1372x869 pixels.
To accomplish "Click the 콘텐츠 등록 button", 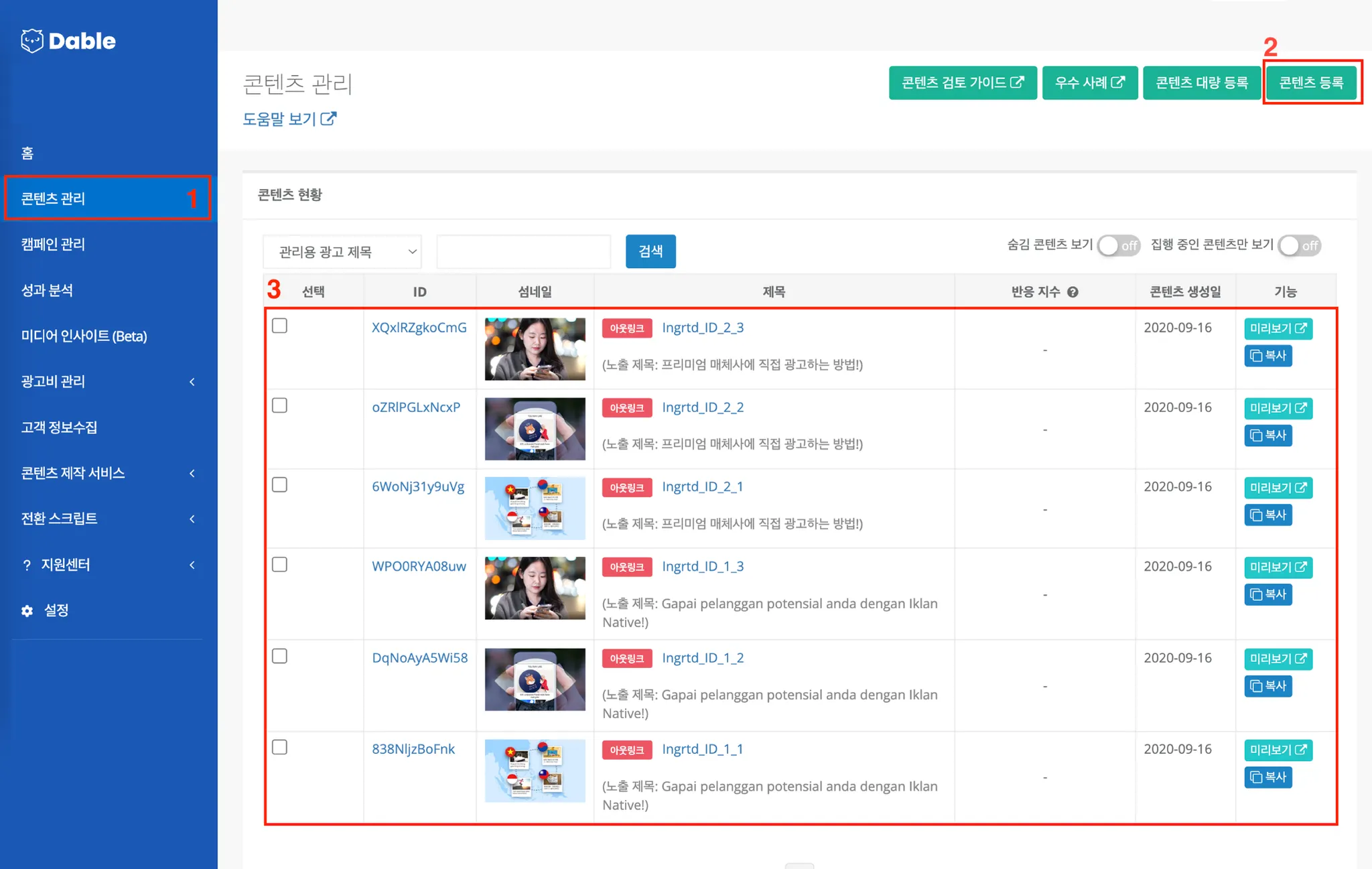I will tap(1311, 82).
